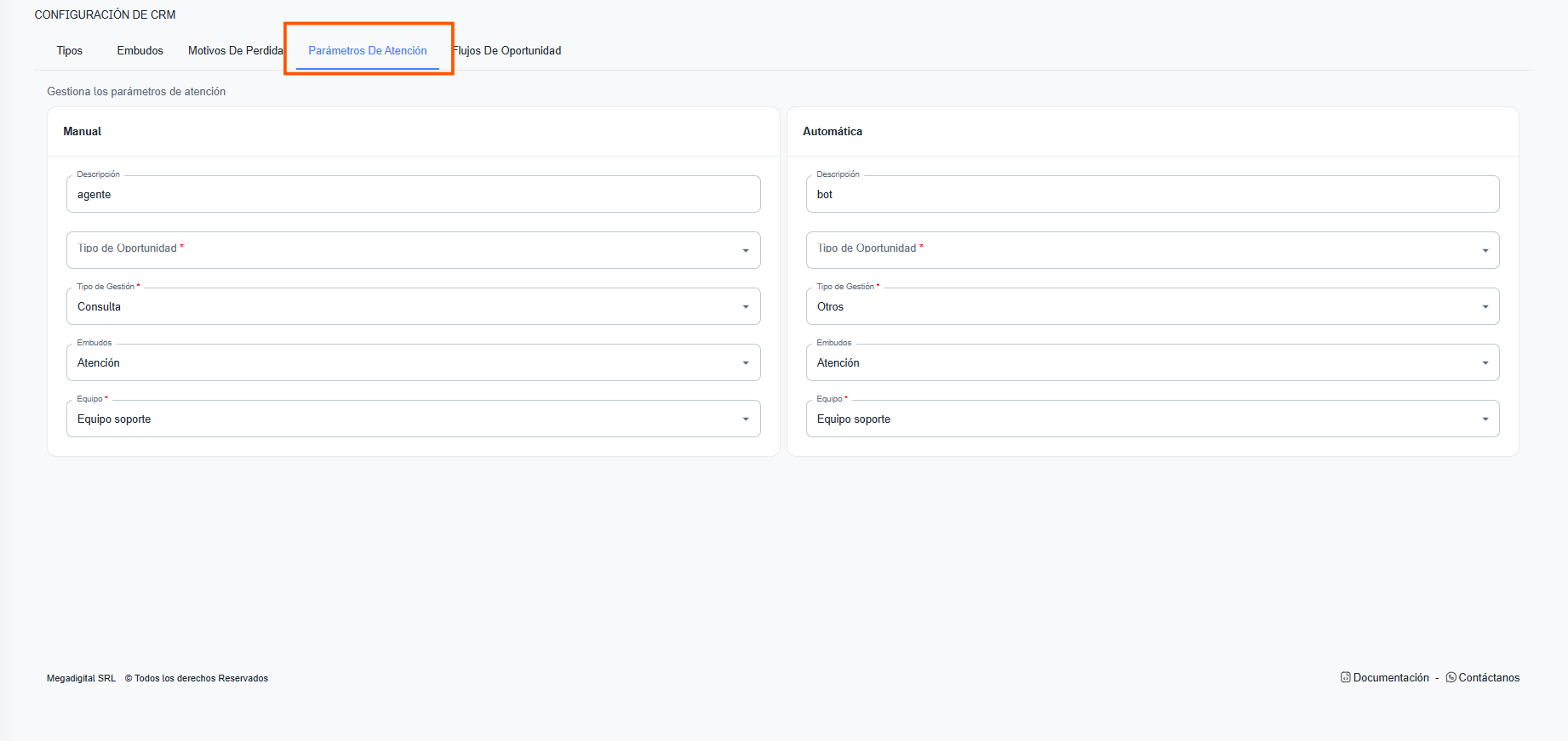Open the Automática Equipo dropdown

pos(1152,419)
